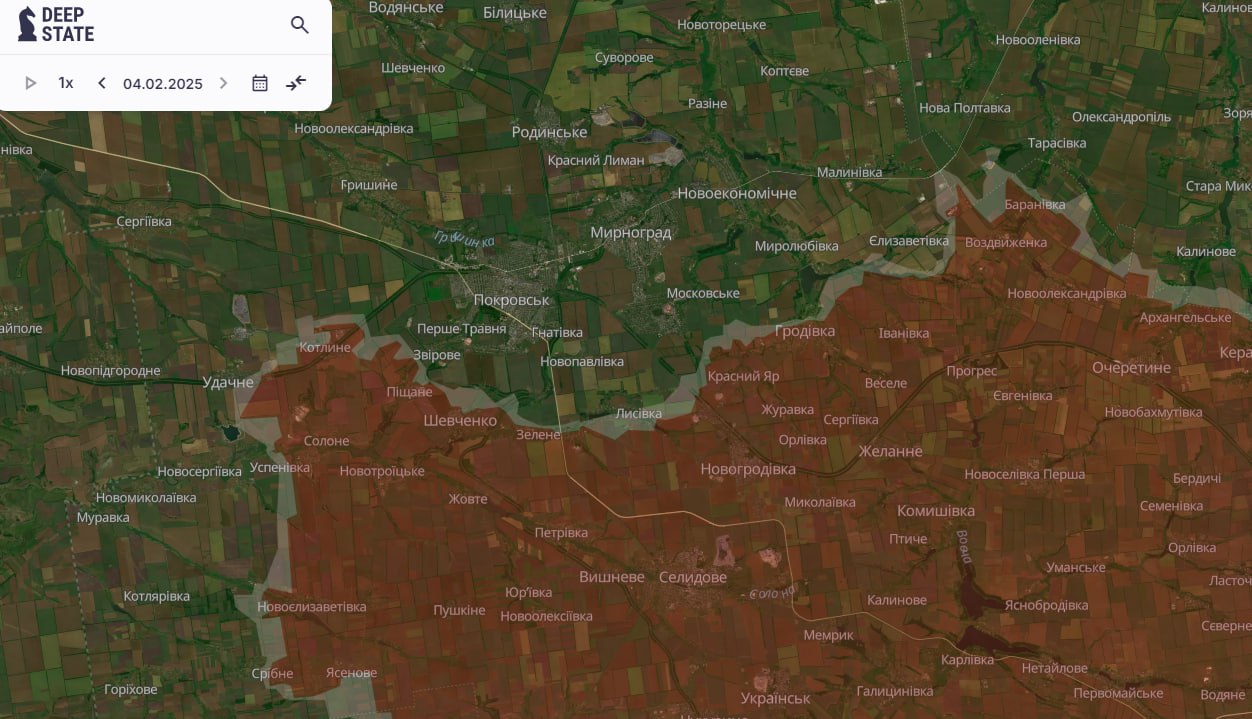
Task: Click the Новоекономічне settlement label
Action: coord(736,193)
